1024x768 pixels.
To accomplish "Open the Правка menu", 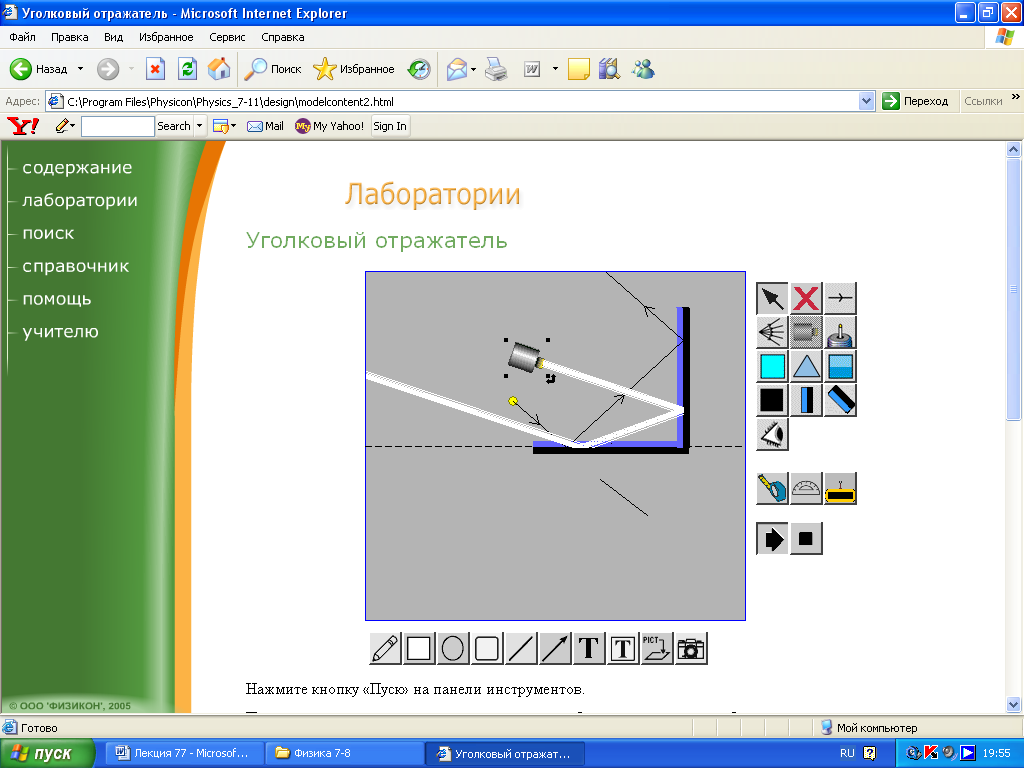I will coord(70,37).
